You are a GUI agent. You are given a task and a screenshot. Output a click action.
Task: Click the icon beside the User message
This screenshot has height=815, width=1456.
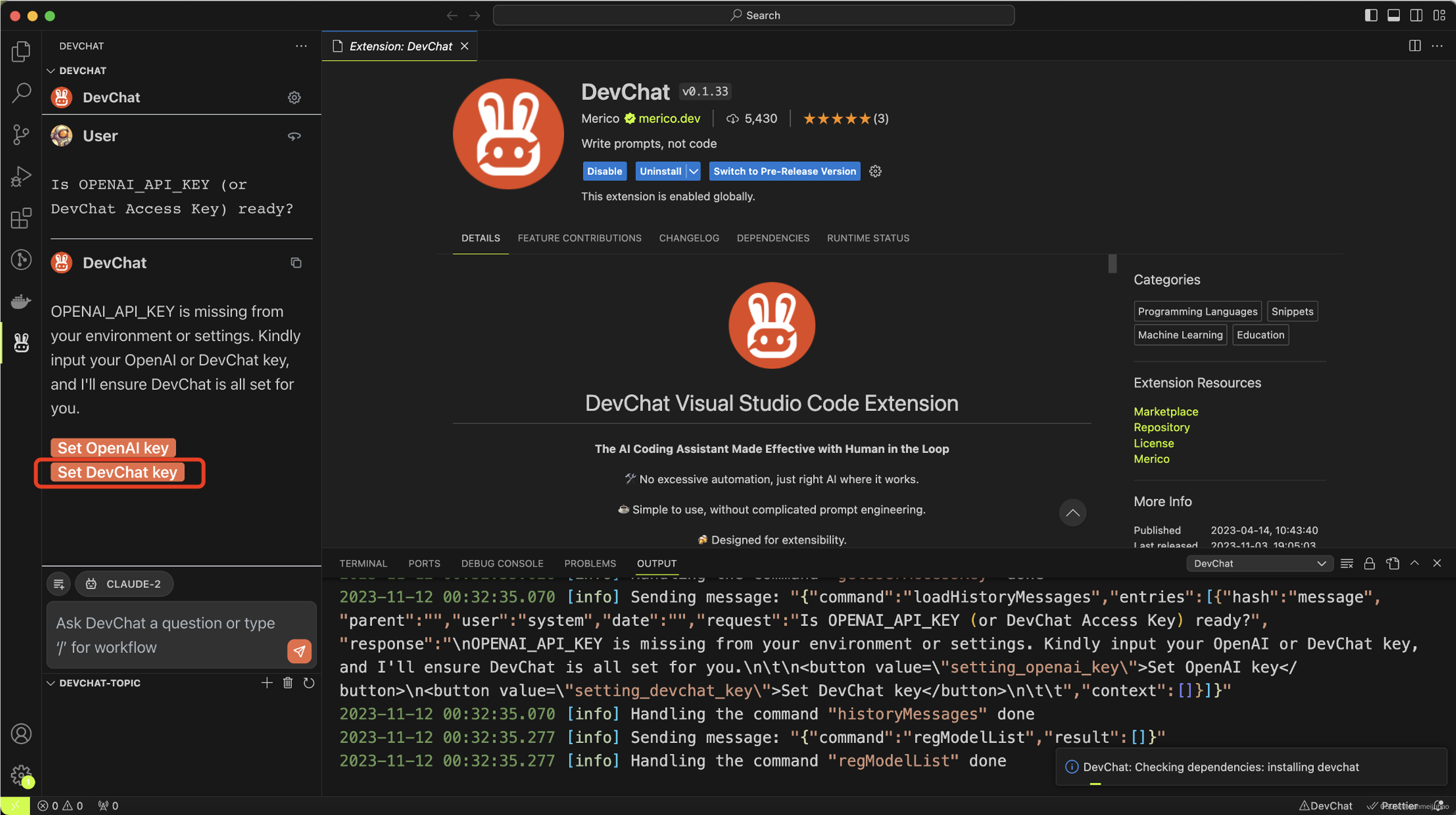[294, 136]
